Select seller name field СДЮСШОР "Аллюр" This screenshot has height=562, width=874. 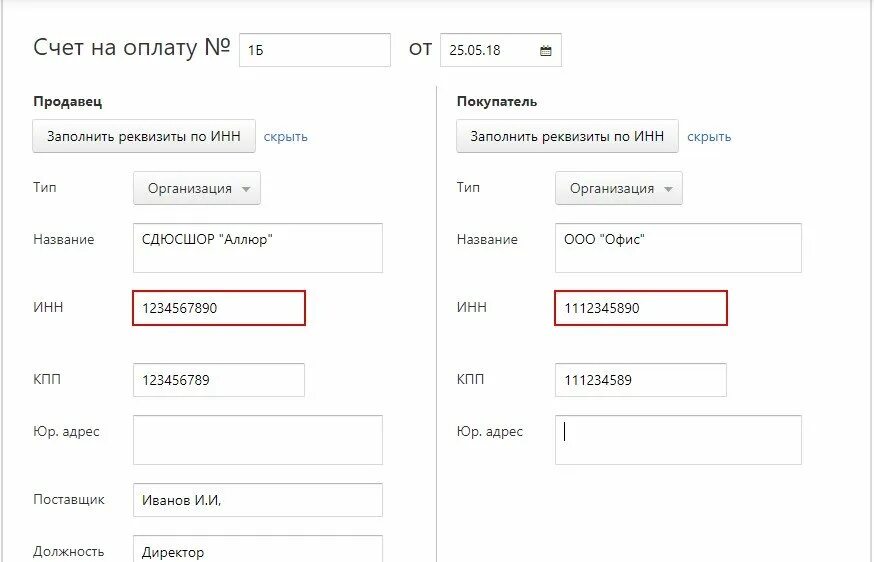point(258,248)
